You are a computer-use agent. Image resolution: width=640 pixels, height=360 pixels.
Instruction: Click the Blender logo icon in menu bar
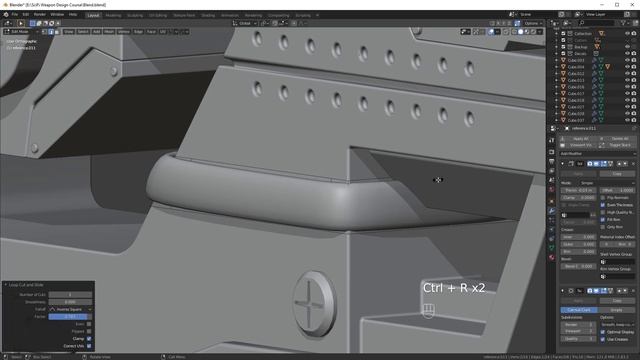6,14
